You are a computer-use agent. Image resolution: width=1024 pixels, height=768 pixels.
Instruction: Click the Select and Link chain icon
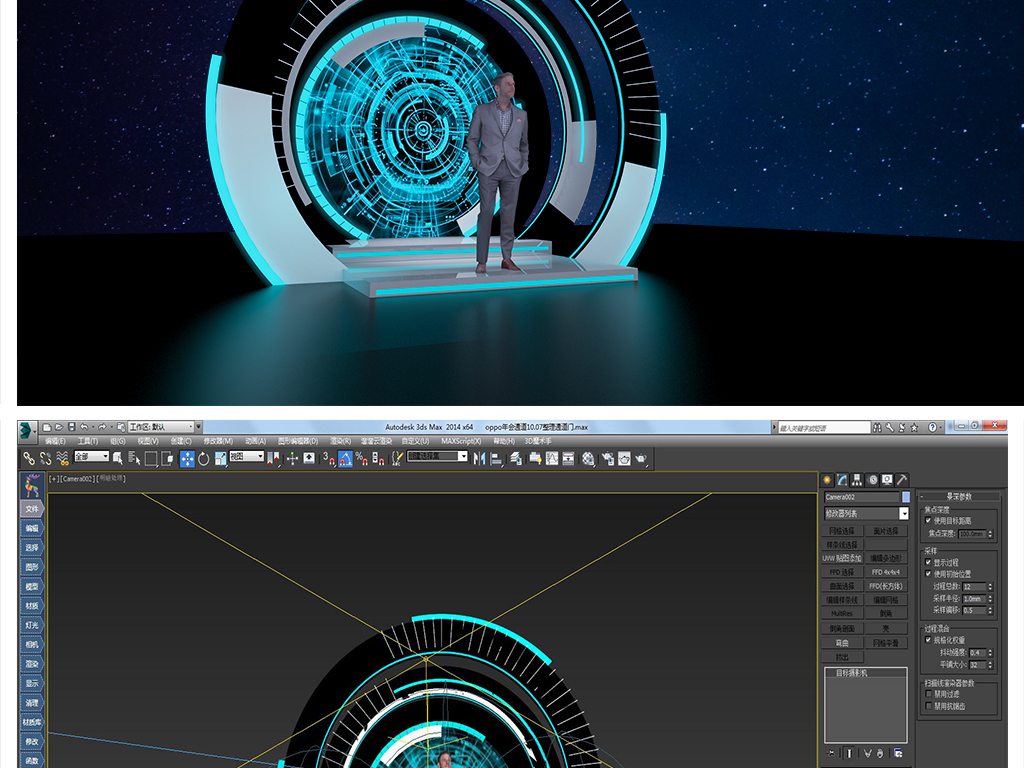coord(29,458)
